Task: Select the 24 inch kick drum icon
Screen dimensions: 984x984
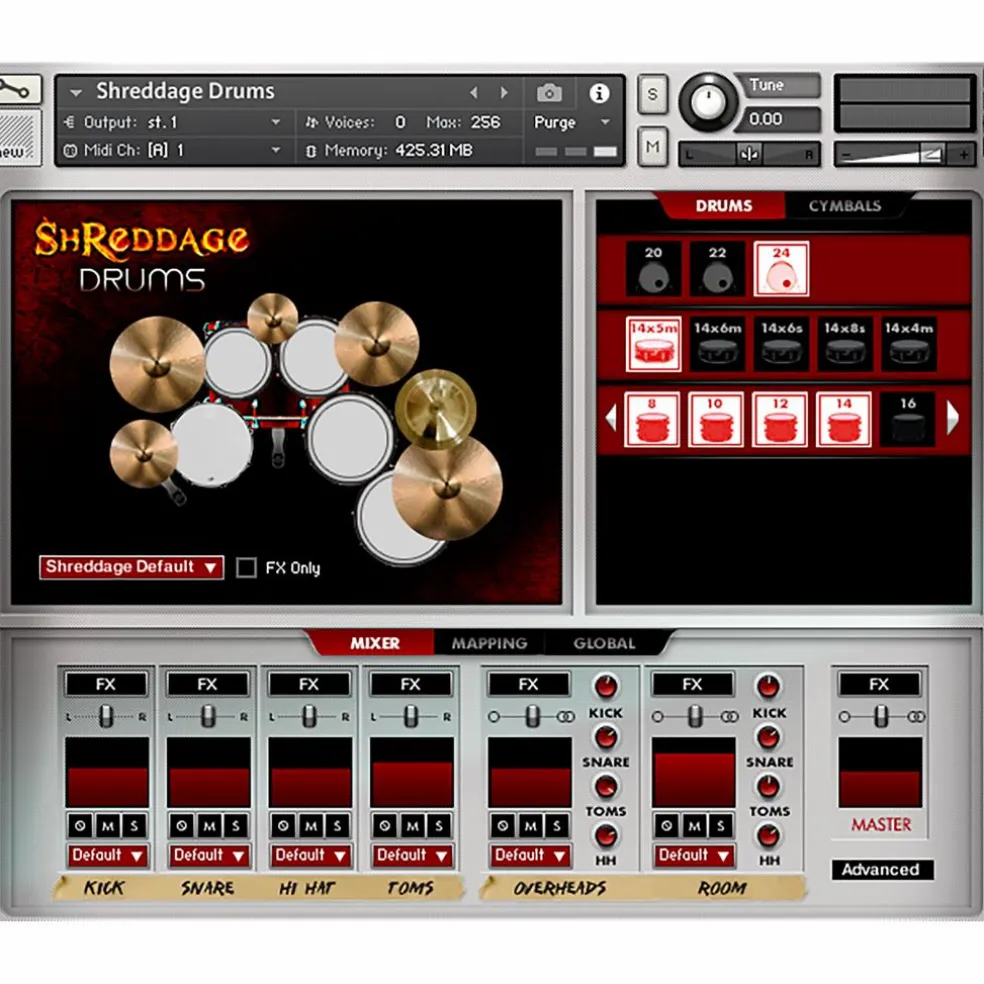Action: point(781,269)
